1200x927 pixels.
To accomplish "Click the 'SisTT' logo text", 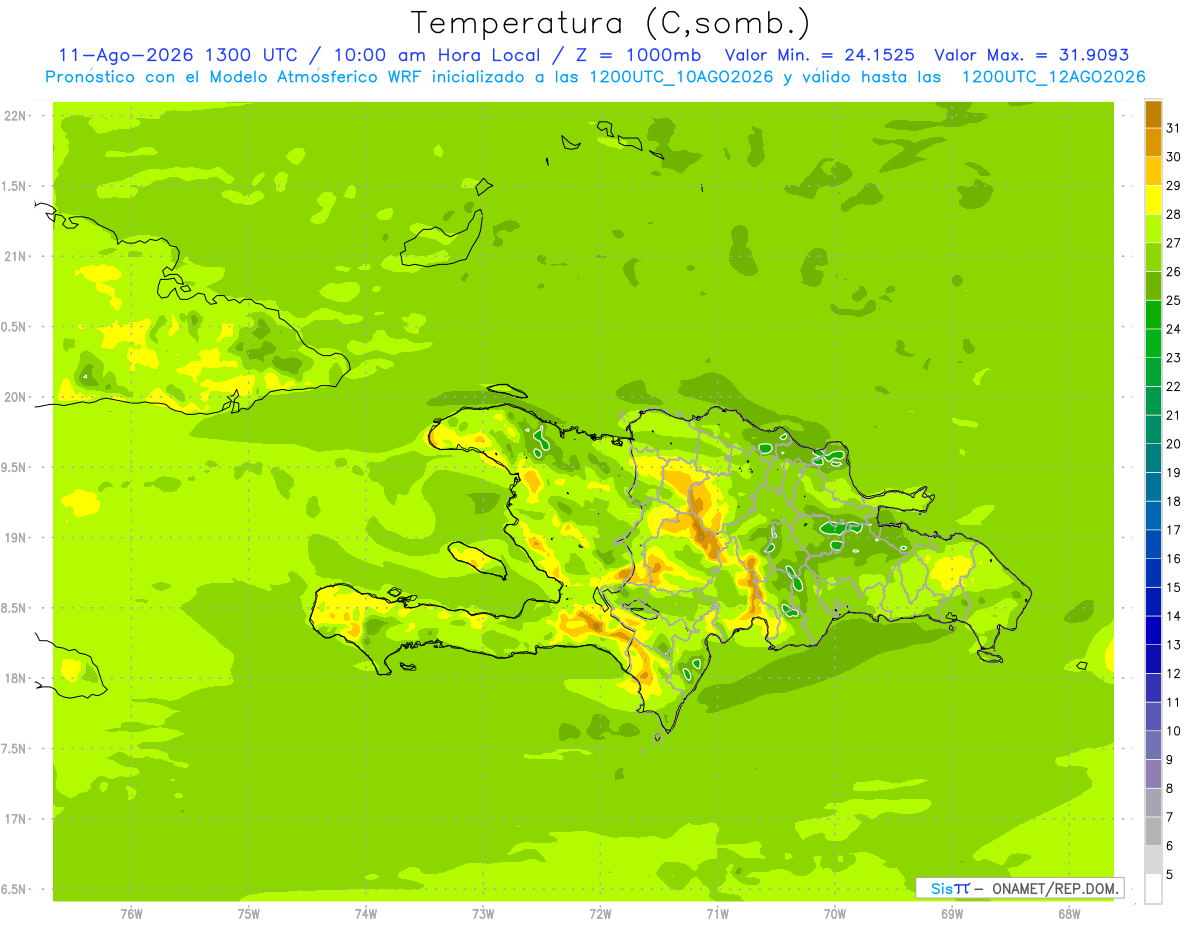I will (x=950, y=888).
